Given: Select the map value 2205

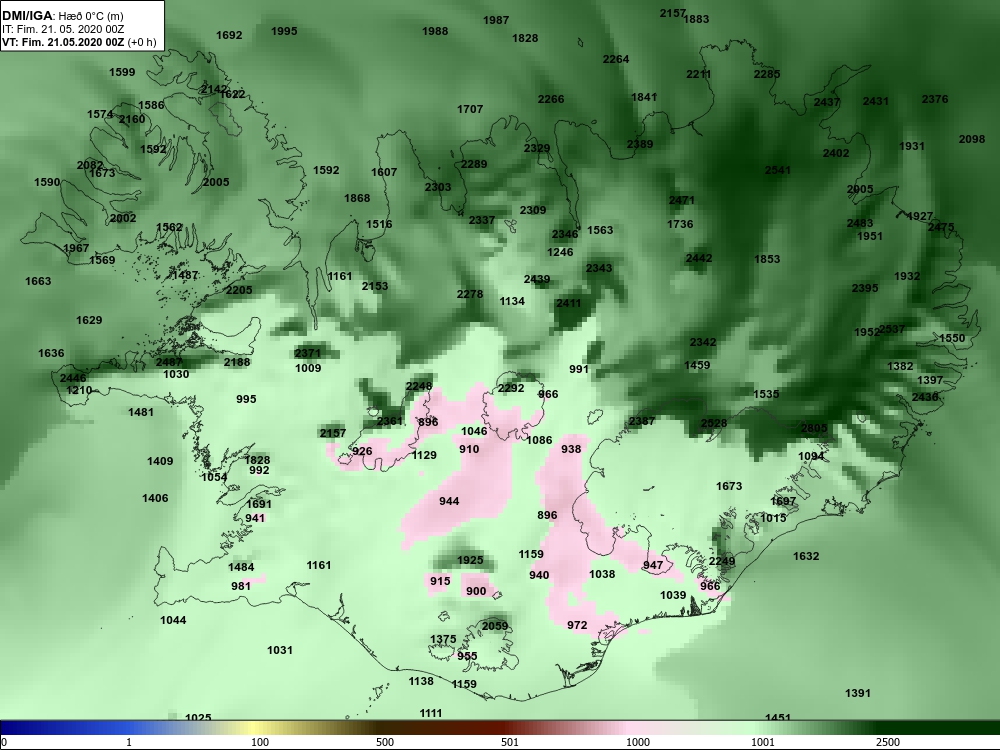Looking at the screenshot, I should tap(239, 290).
